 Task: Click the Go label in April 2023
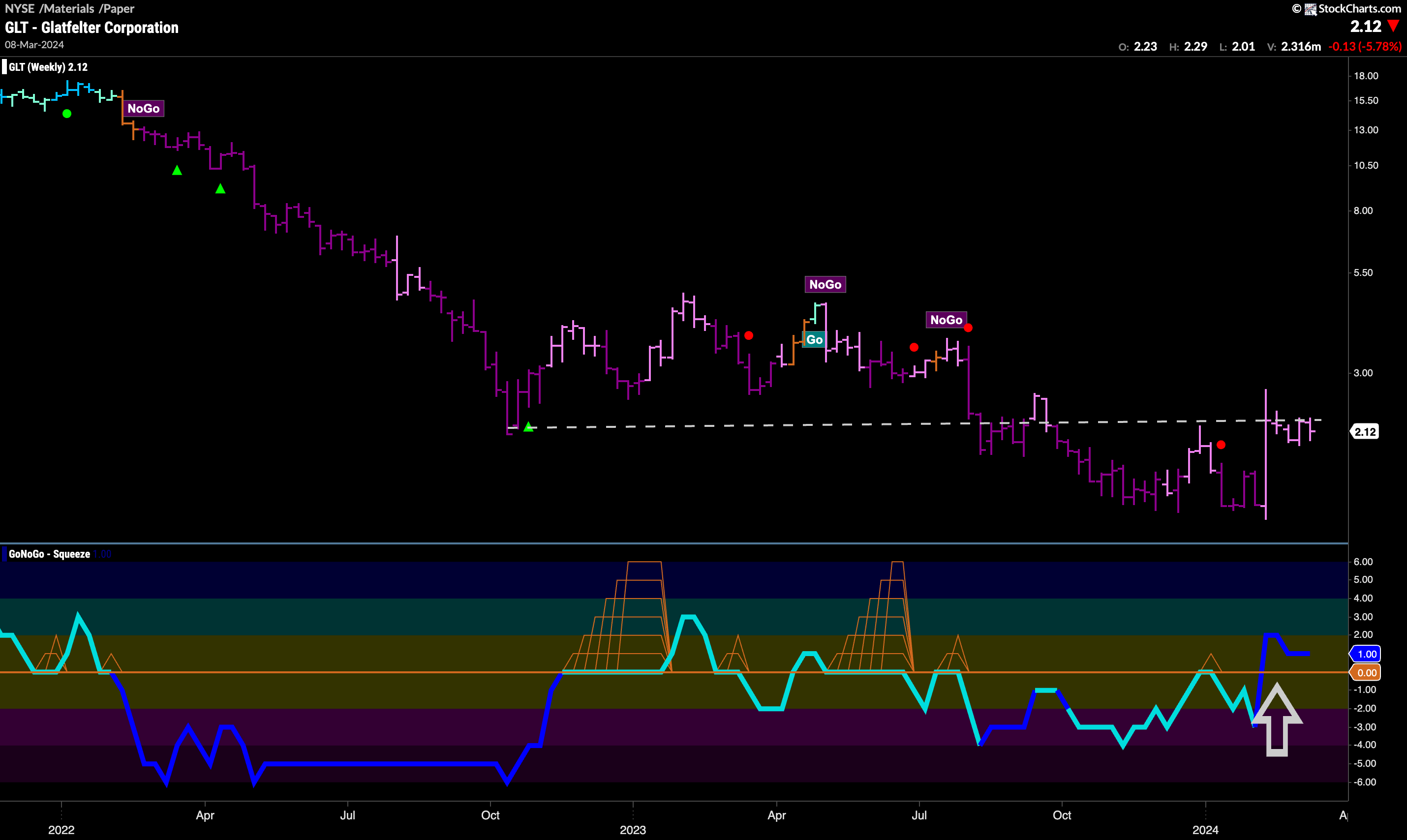(814, 340)
